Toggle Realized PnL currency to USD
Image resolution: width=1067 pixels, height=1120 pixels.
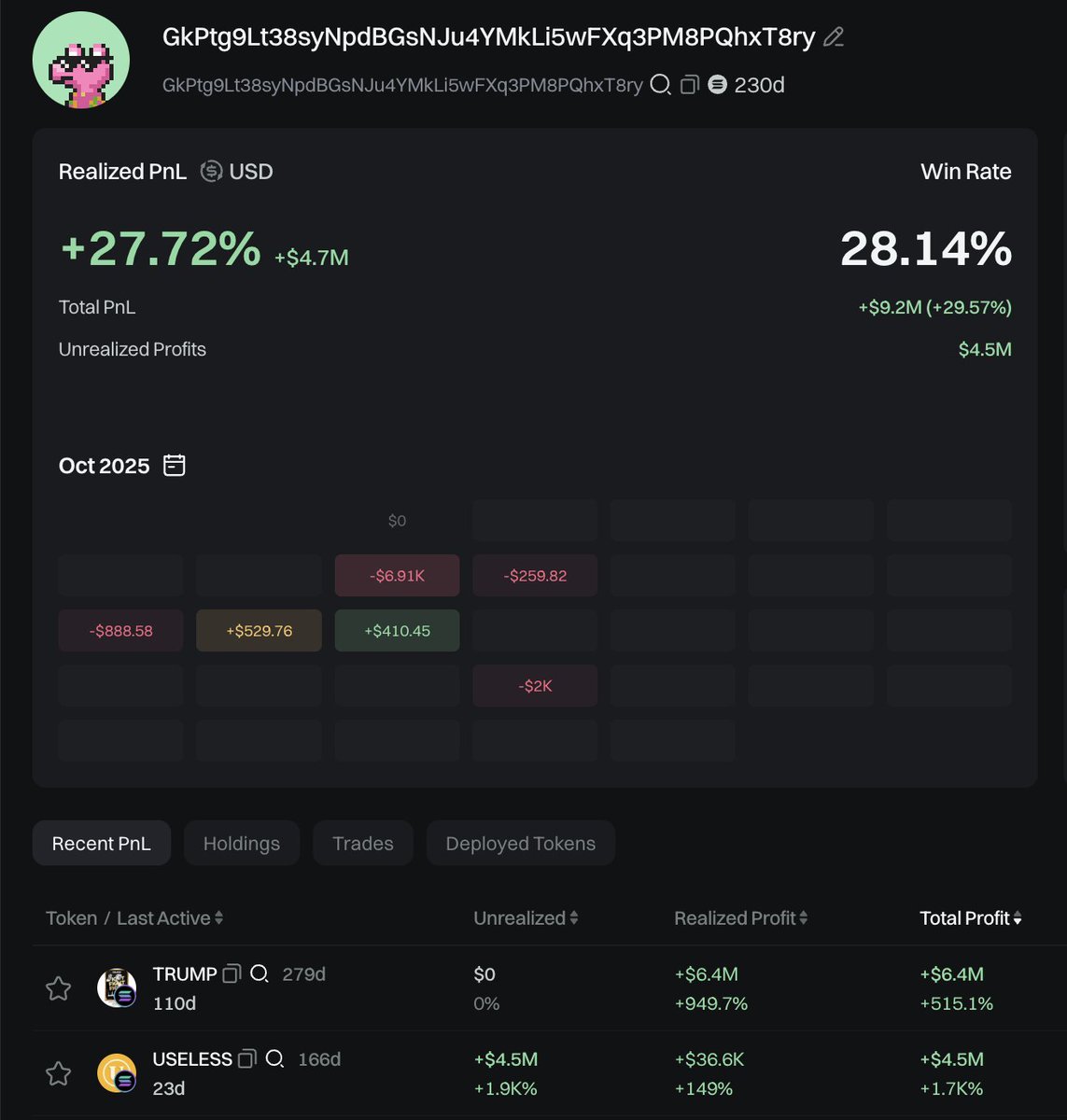point(212,172)
